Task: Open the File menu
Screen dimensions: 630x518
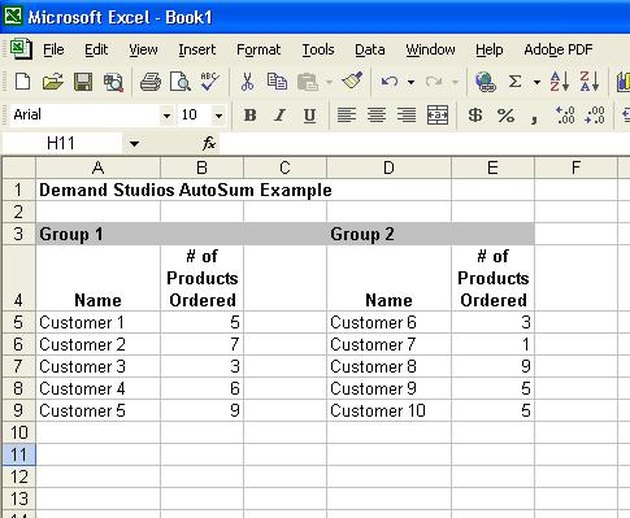Action: point(53,49)
